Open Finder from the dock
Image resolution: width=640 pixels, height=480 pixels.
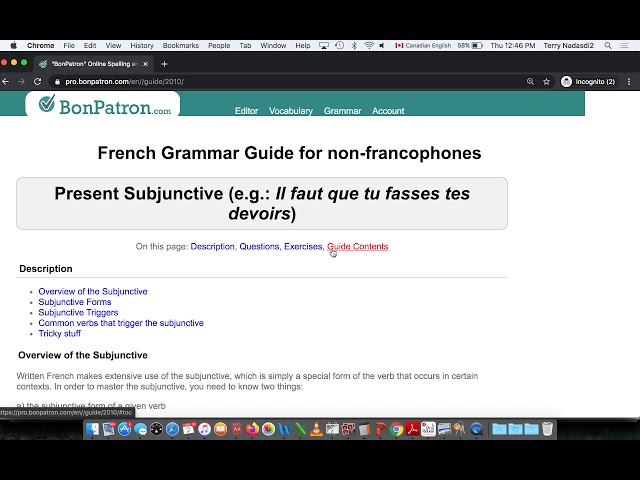coord(92,429)
